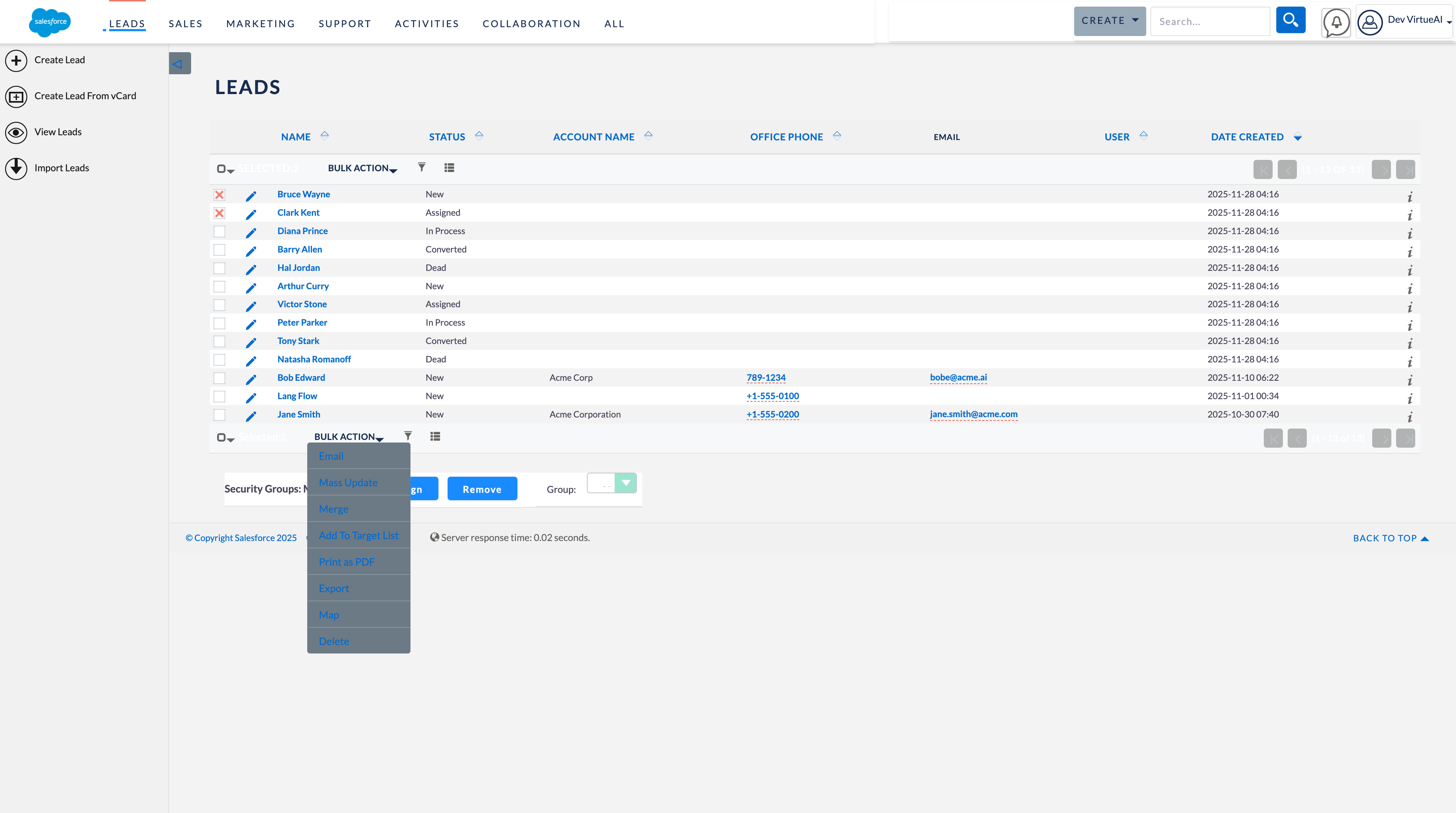The width and height of the screenshot is (1456, 813).
Task: Edit Jane Smith with pencil icon
Action: coord(251,416)
